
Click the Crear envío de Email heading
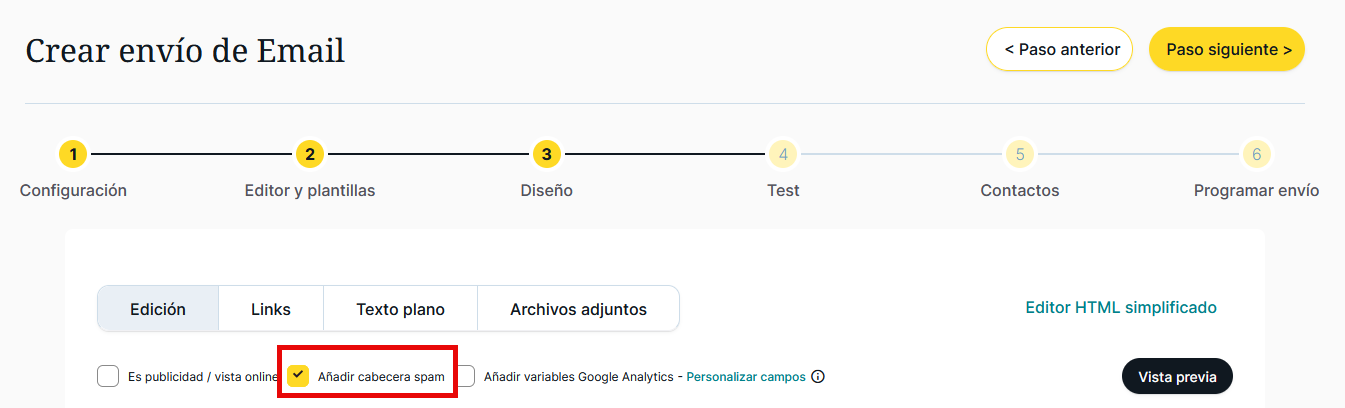[x=185, y=50]
